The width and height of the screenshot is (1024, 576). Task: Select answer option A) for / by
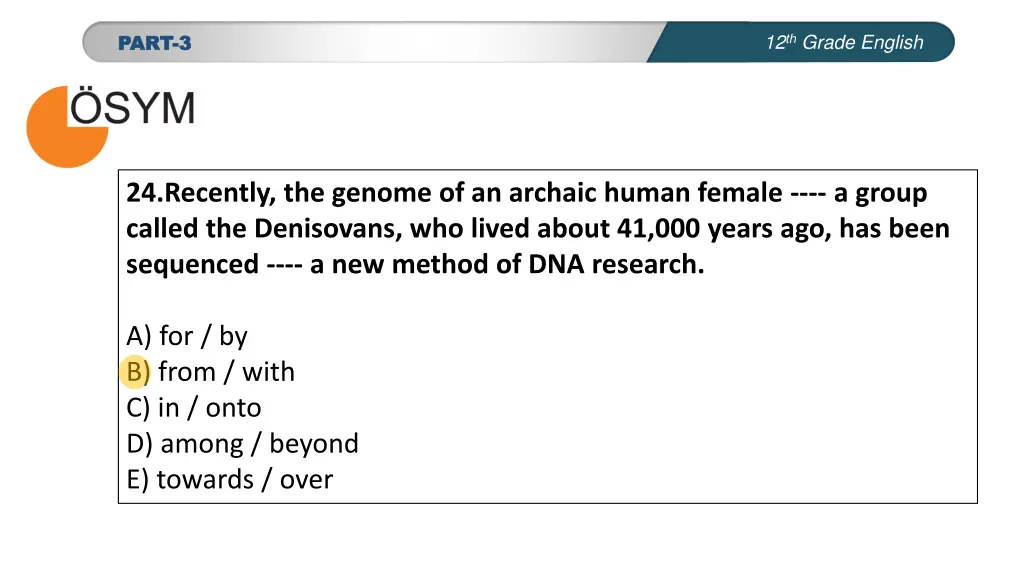pos(187,336)
